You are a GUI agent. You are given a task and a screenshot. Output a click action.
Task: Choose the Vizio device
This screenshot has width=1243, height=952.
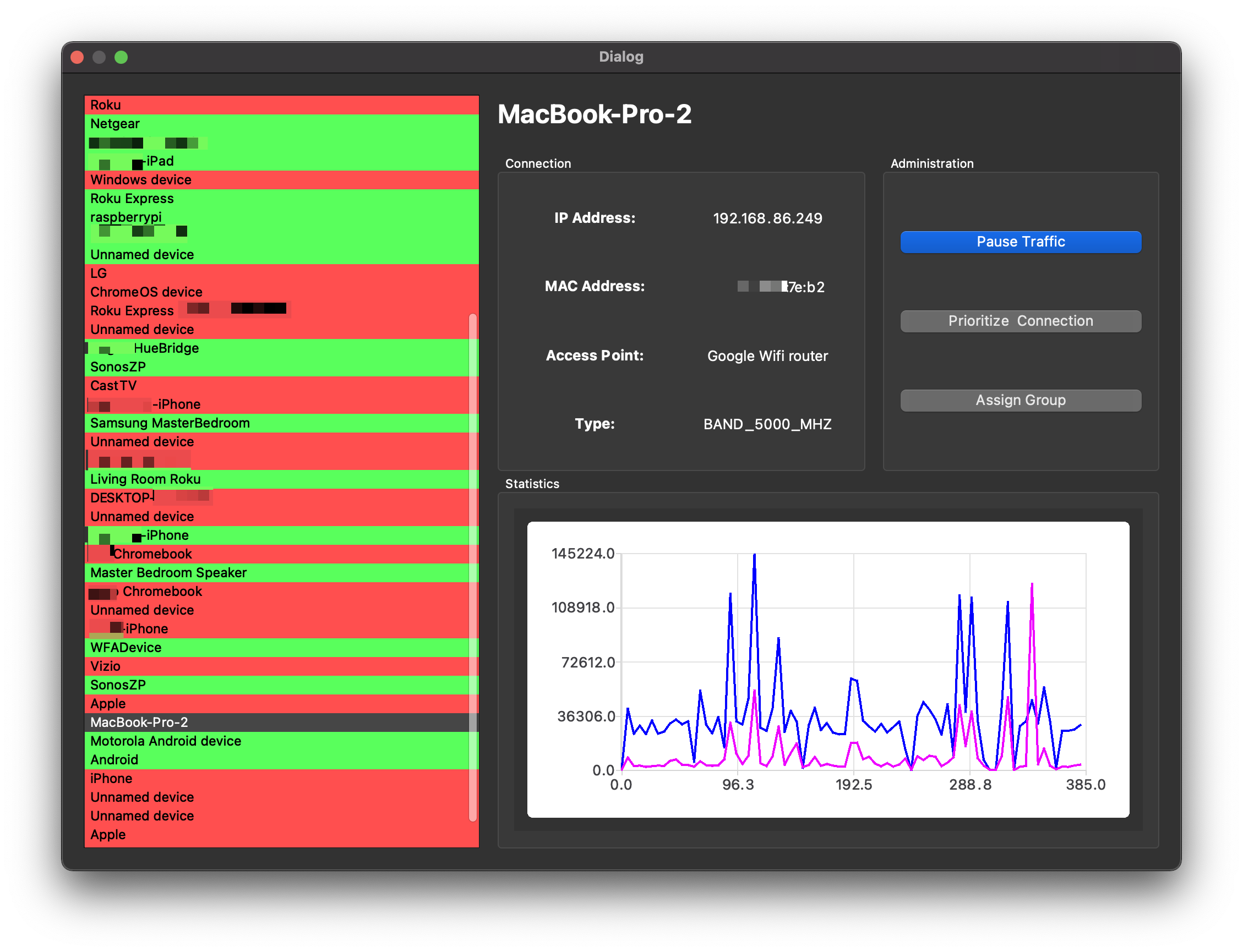(106, 666)
